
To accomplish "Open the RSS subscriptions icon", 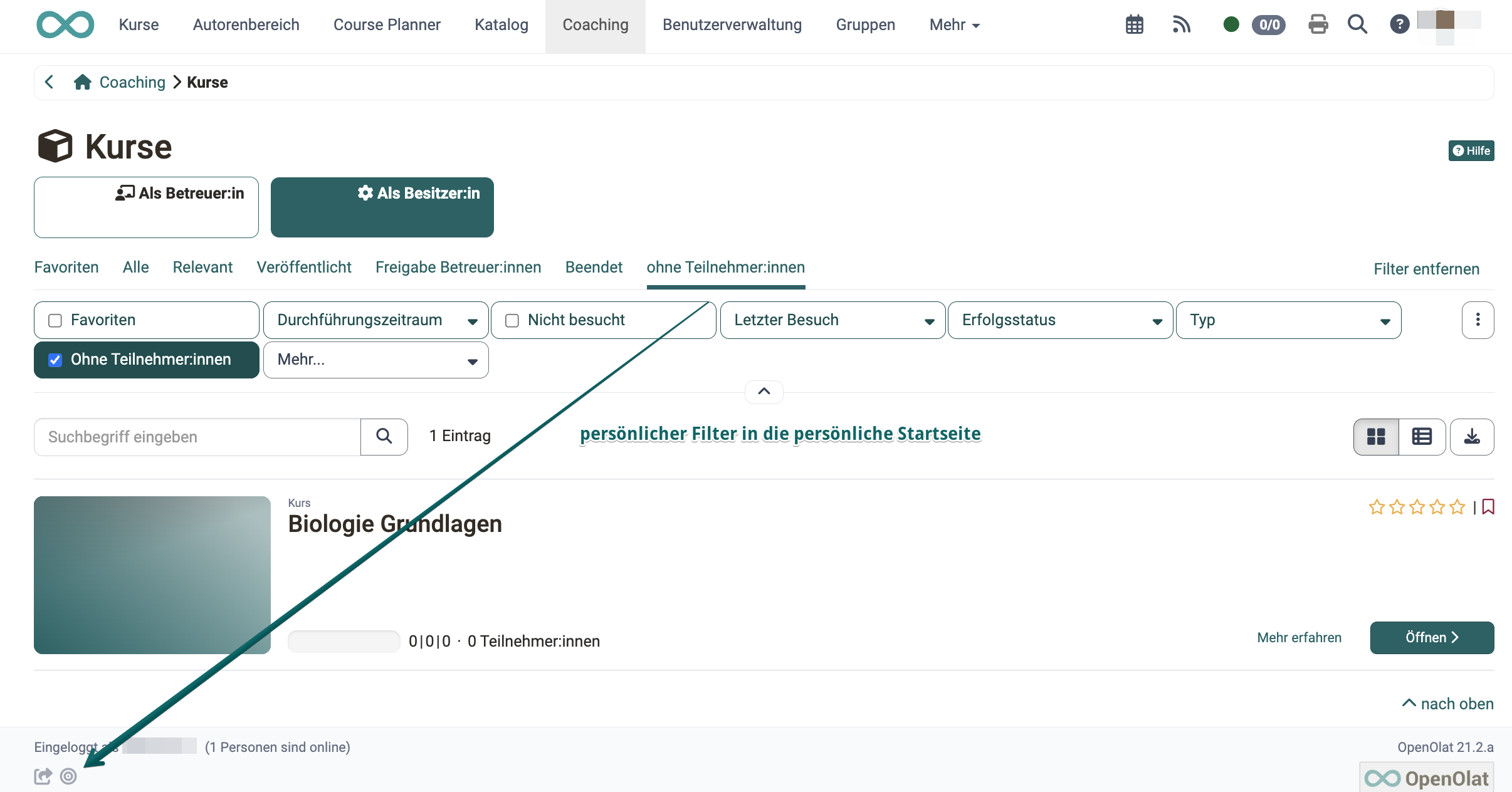I will point(1181,24).
